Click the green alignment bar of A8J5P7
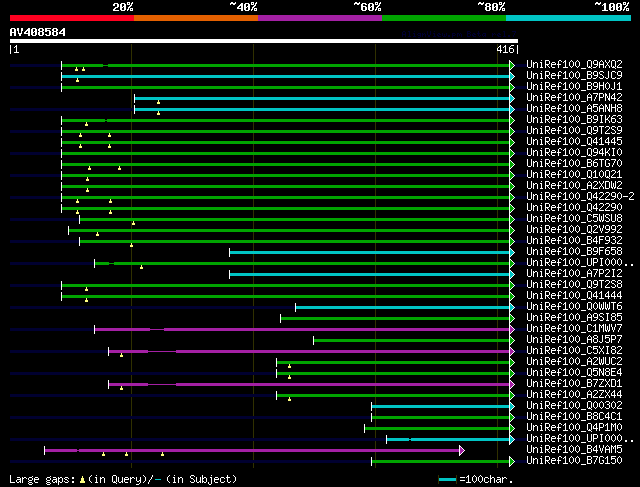This screenshot has width=640, height=487. pyautogui.click(x=411, y=340)
